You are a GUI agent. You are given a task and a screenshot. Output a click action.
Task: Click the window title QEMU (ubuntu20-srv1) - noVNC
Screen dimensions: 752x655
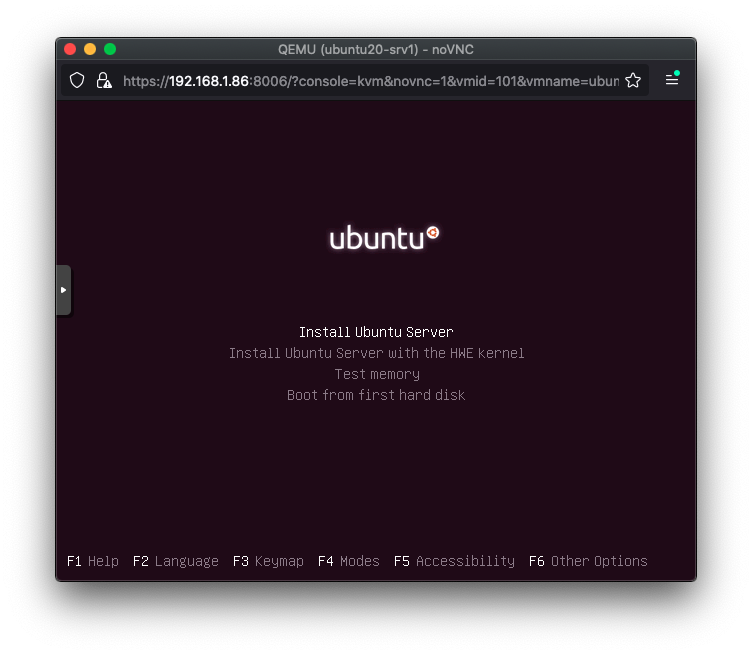(376, 49)
